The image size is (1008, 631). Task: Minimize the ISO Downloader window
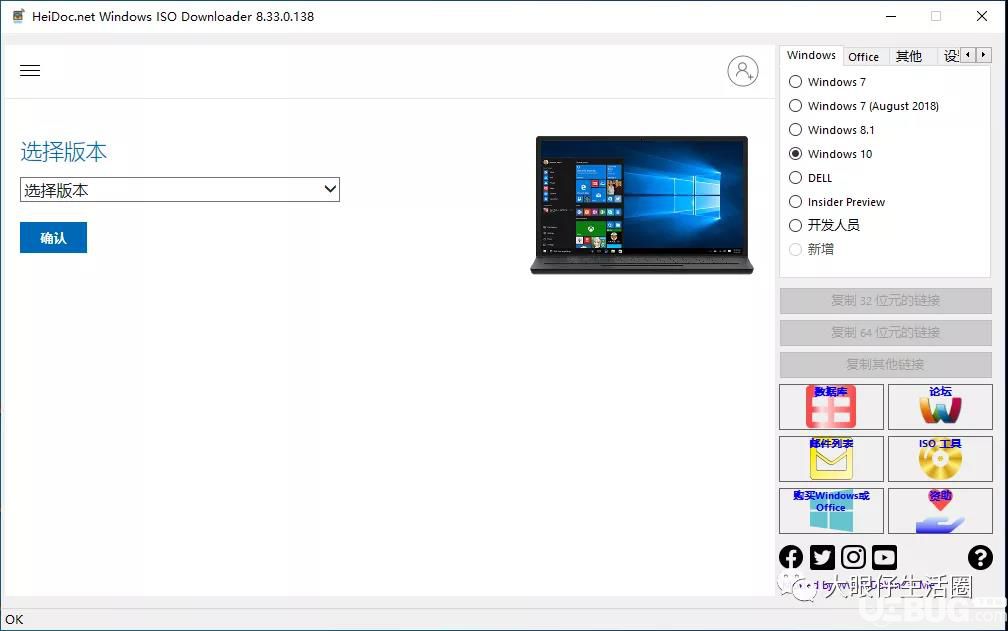[x=891, y=16]
